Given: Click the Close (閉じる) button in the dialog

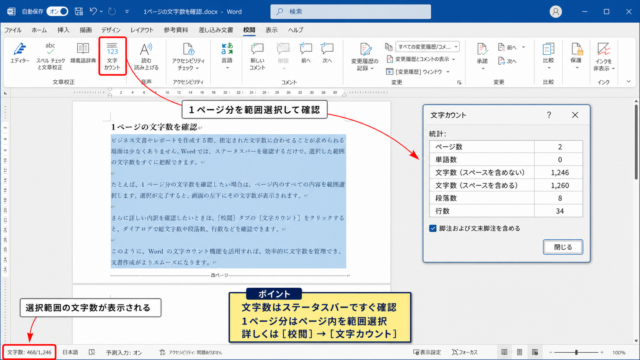Looking at the screenshot, I should [x=563, y=247].
